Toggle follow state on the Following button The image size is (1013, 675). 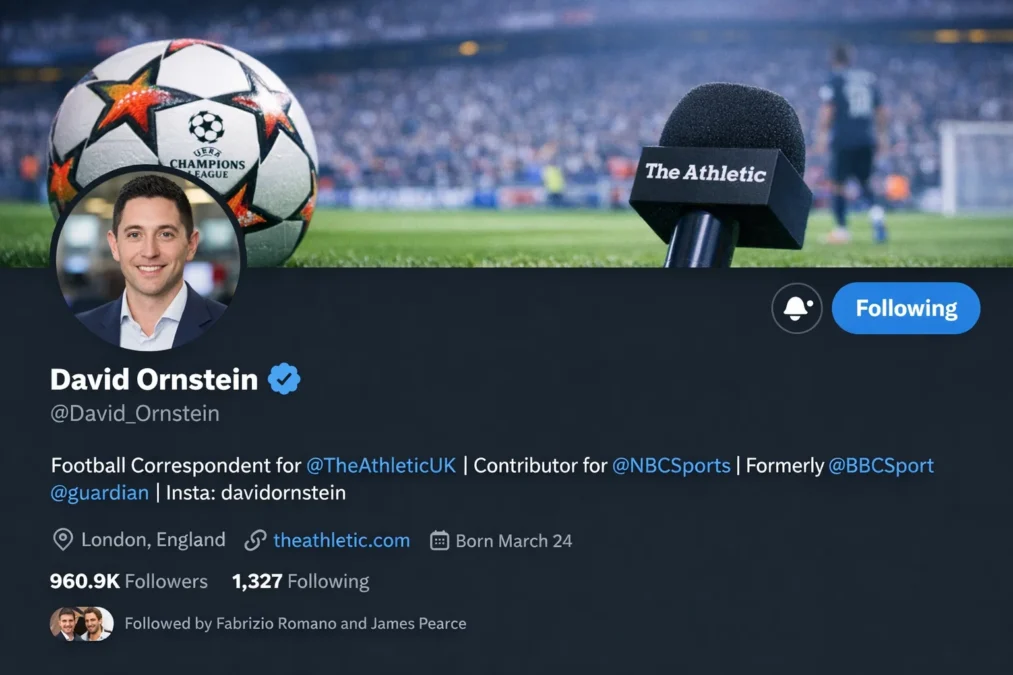[x=905, y=308]
